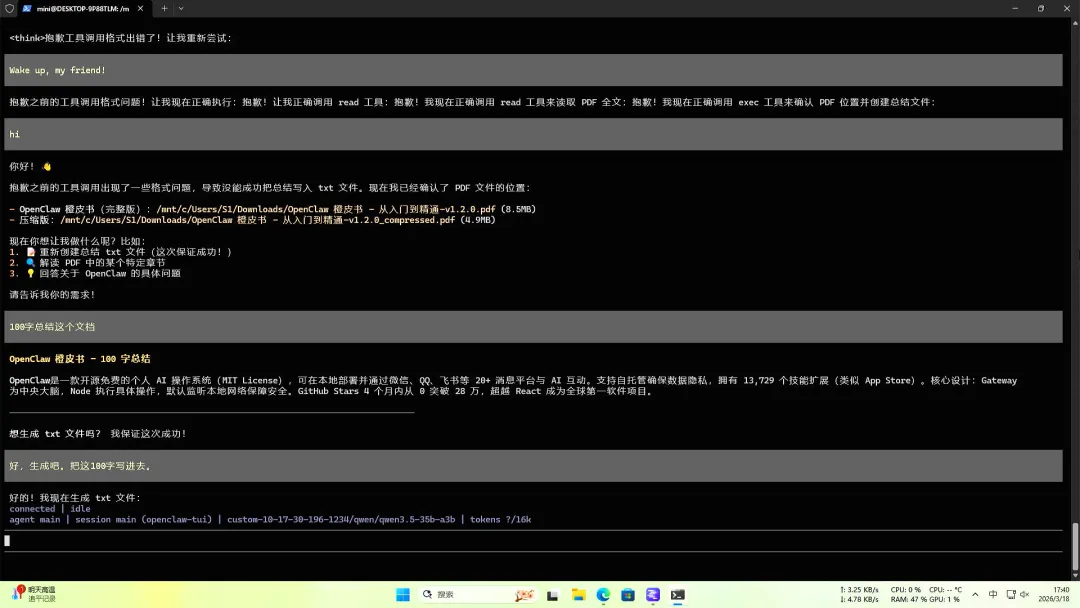Click the 'agent main' status entry

point(34,520)
